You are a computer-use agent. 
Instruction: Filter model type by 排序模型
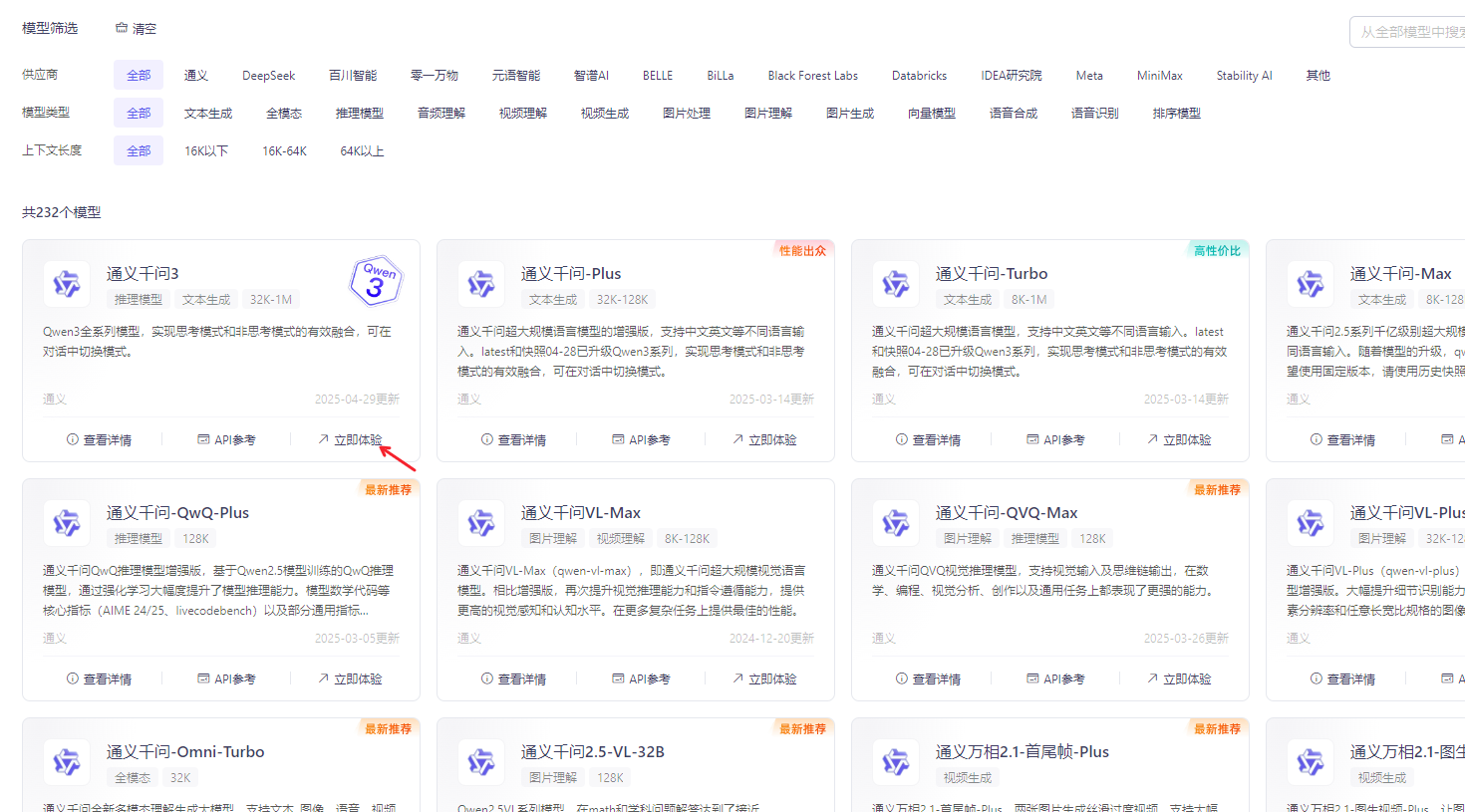click(x=1177, y=113)
